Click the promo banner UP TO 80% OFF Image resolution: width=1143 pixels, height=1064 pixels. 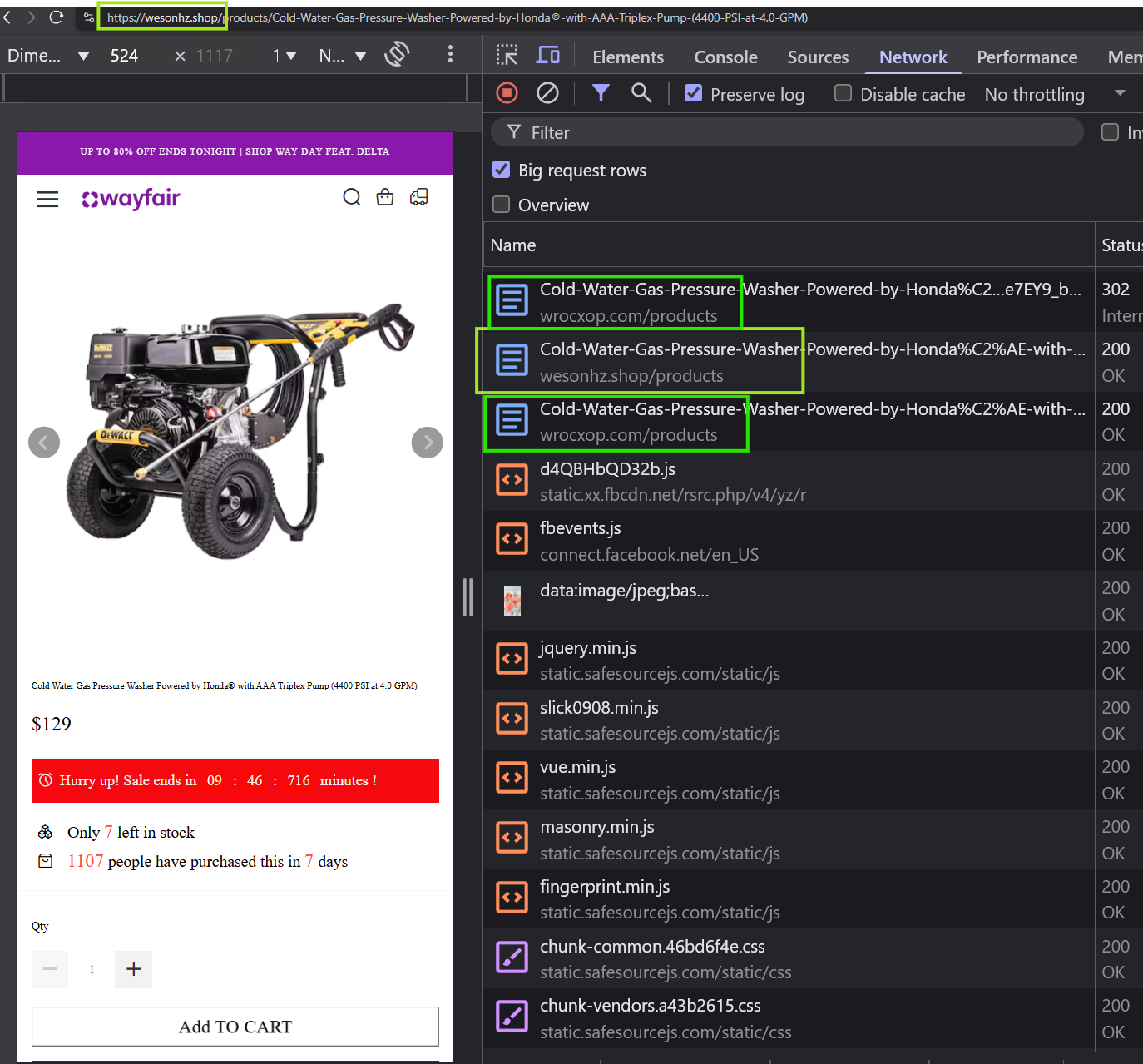(235, 151)
